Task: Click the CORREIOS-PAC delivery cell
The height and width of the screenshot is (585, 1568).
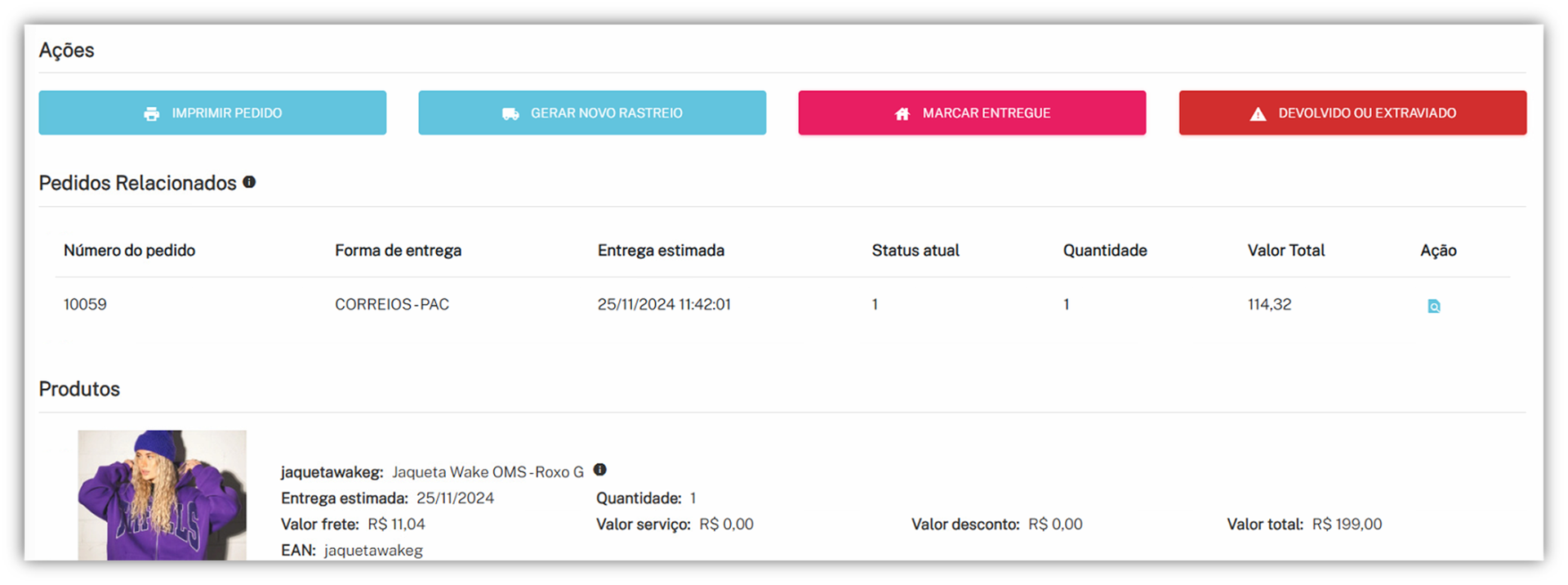Action: coord(392,305)
